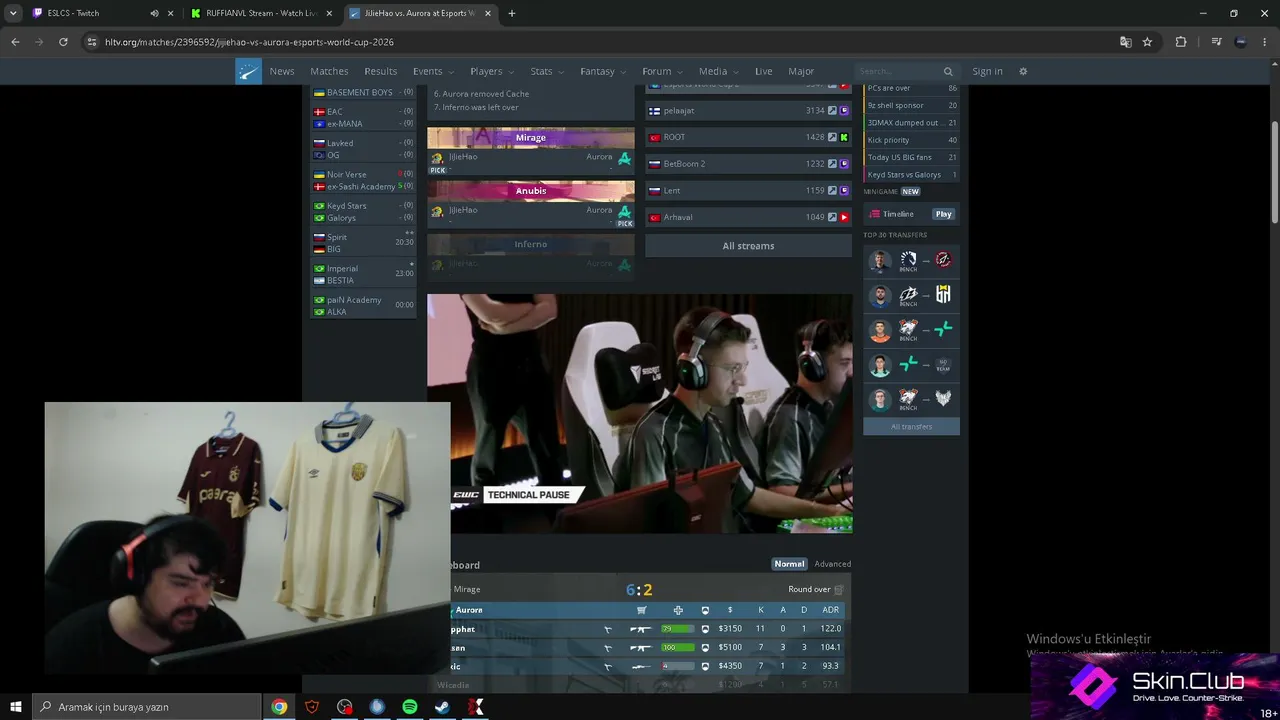Open the Spirit vs BIG match link
This screenshot has height=720, width=1280.
(x=364, y=243)
